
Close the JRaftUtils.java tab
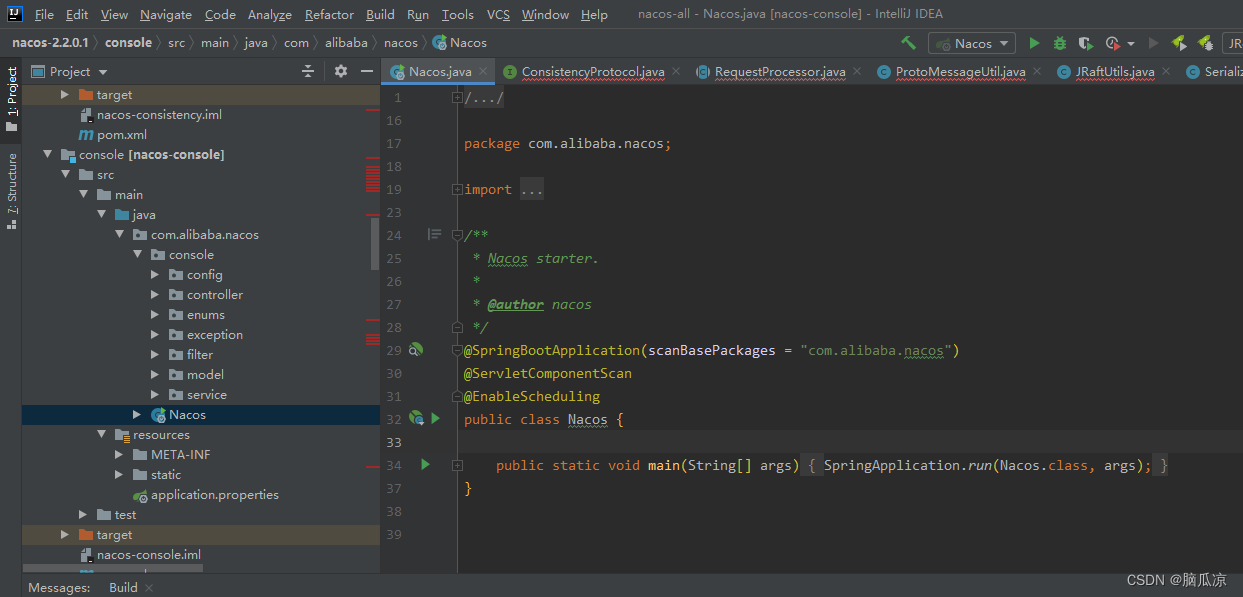1165,71
